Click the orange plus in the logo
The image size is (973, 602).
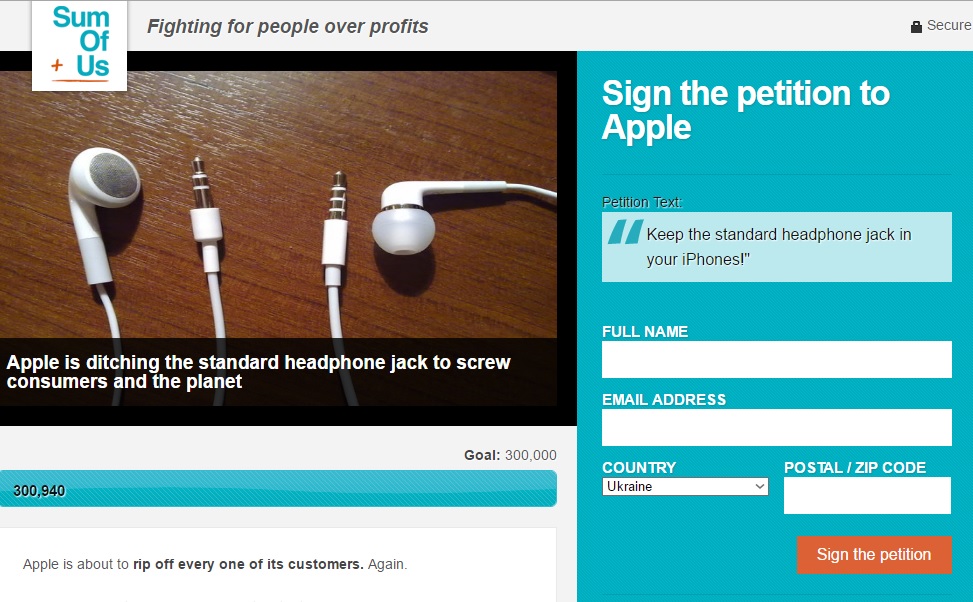pyautogui.click(x=57, y=65)
